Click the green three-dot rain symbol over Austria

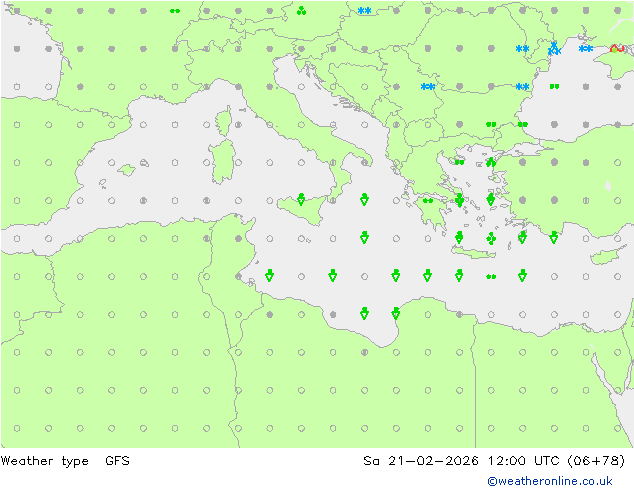(x=301, y=11)
